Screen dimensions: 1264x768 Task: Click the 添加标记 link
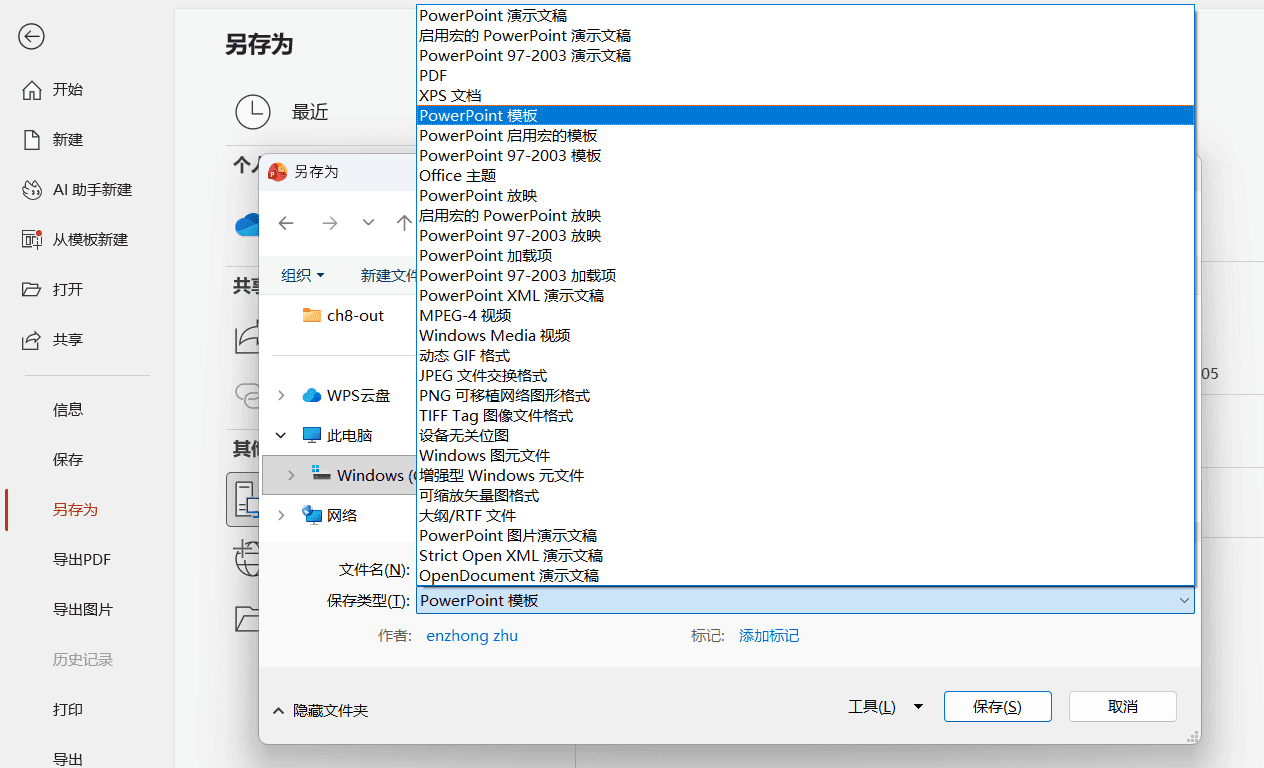(769, 636)
